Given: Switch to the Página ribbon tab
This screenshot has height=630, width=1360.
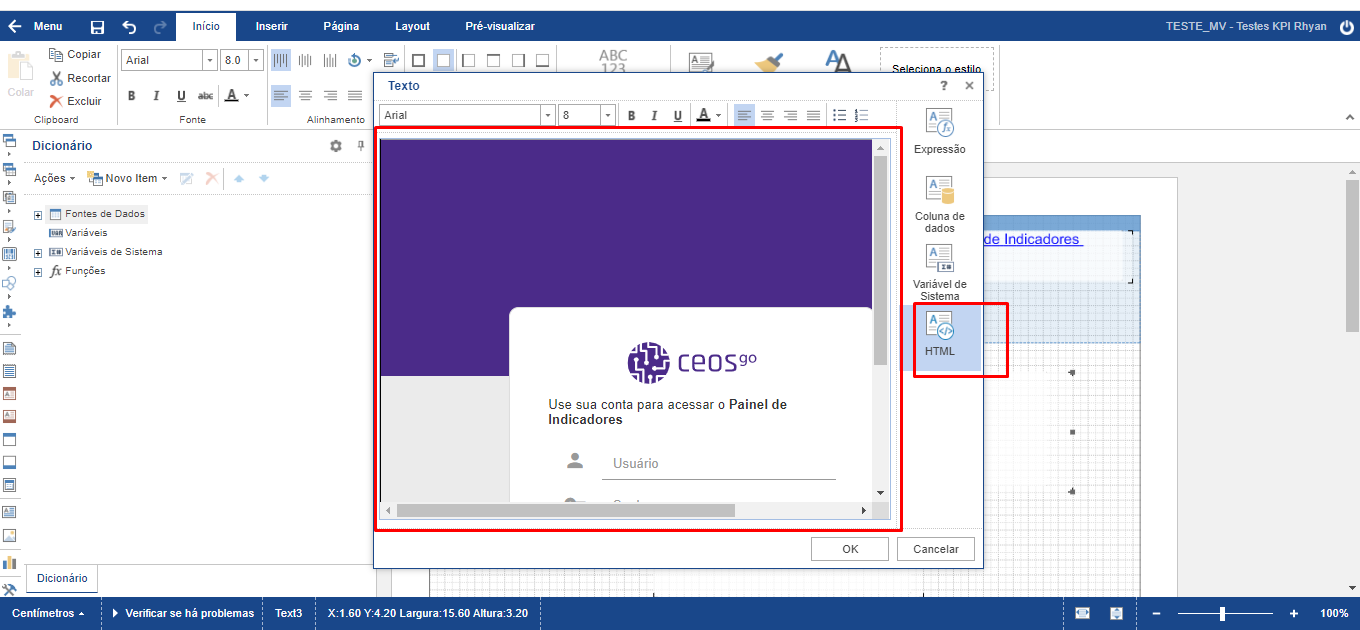Looking at the screenshot, I should click(x=341, y=26).
